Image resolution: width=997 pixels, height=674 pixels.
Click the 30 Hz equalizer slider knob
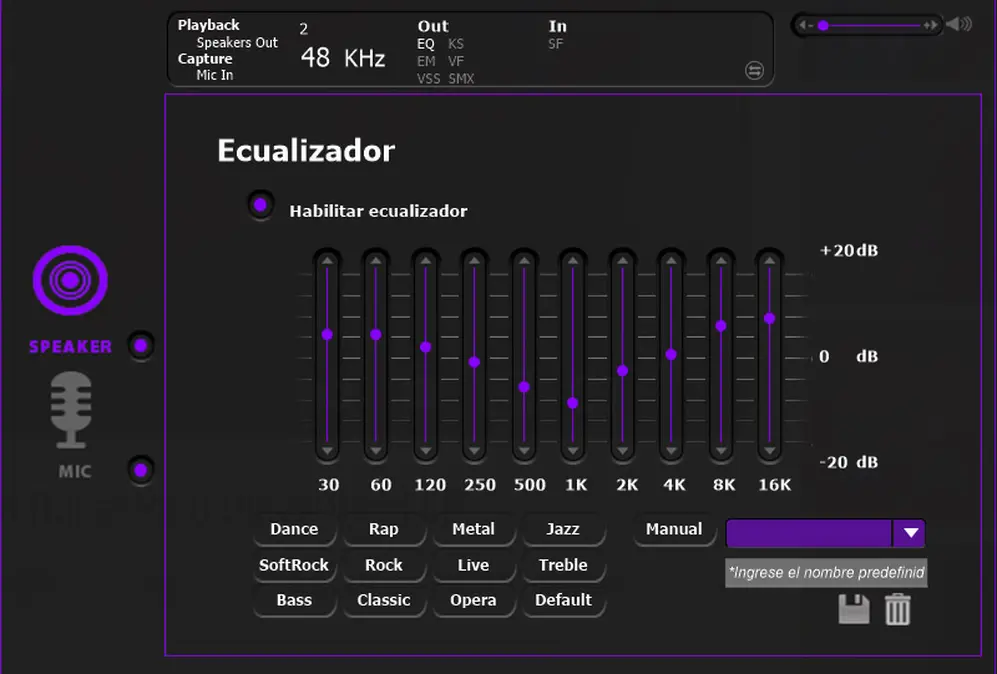327,334
